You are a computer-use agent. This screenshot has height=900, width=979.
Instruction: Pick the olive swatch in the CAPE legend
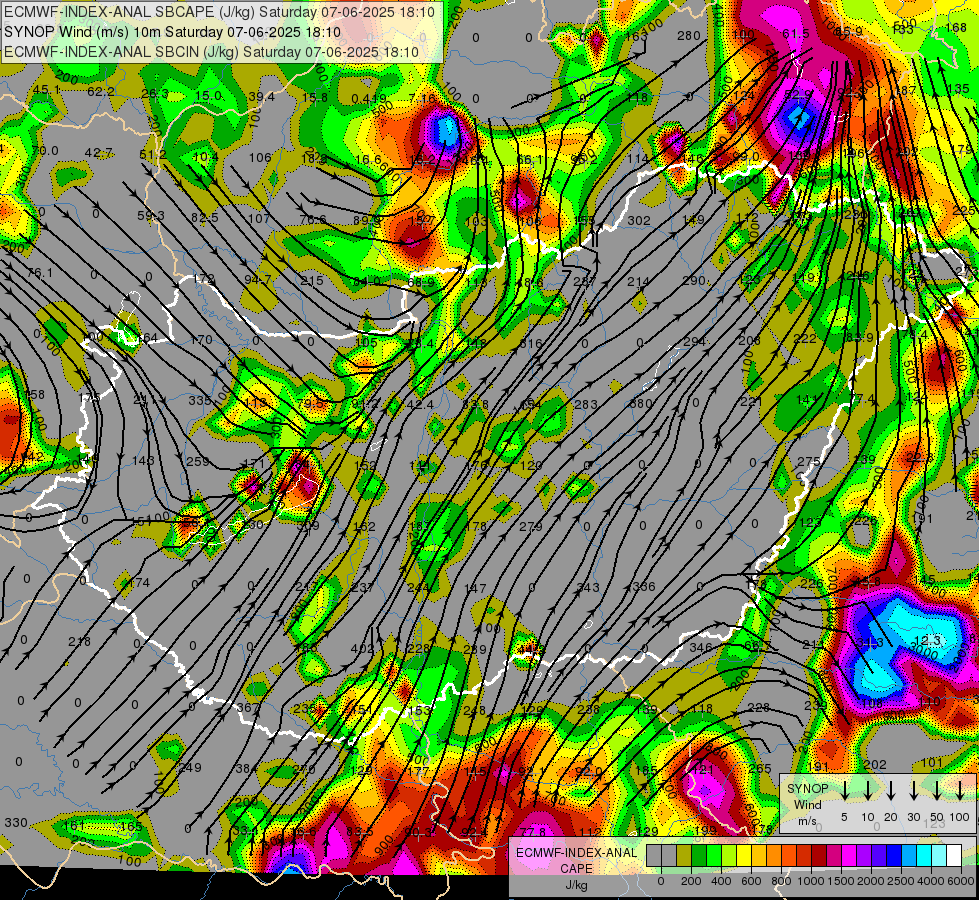[684, 855]
